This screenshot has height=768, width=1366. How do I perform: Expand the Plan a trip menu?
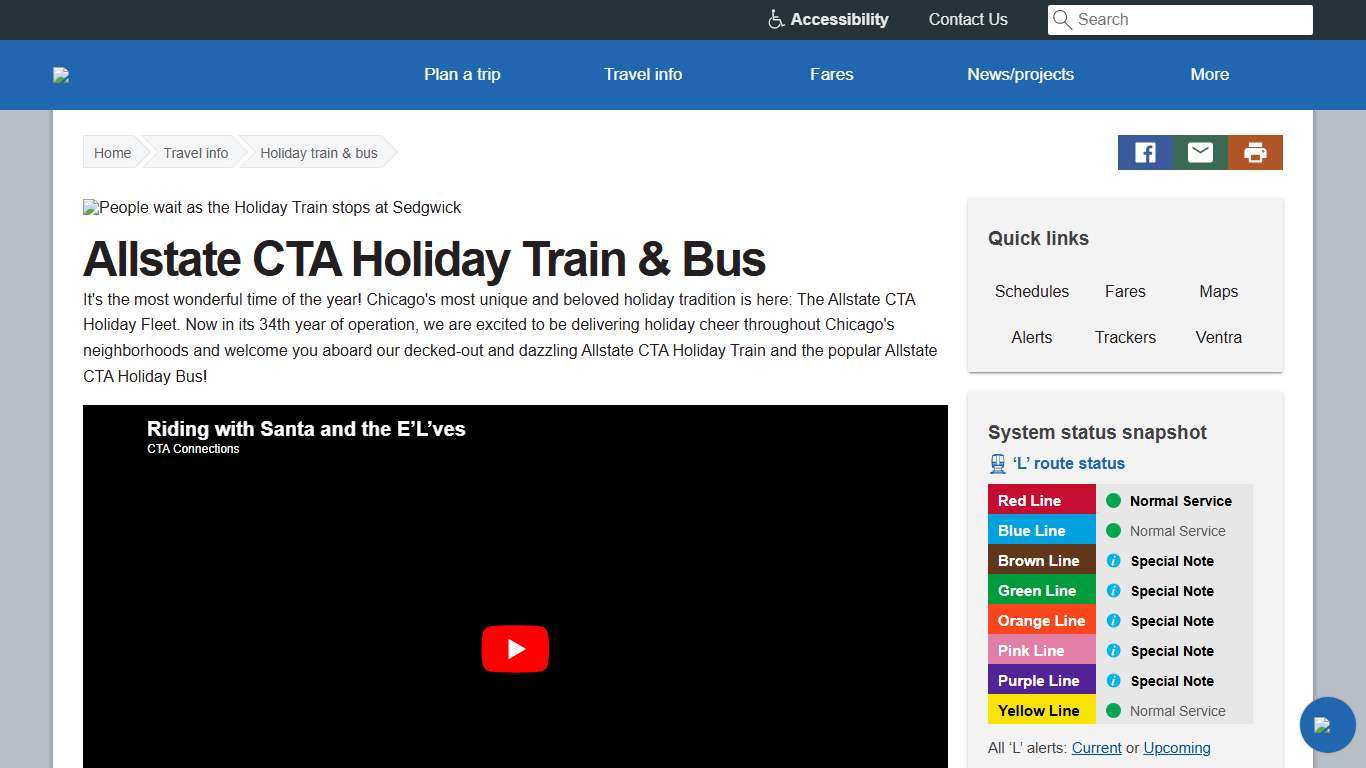(x=462, y=74)
